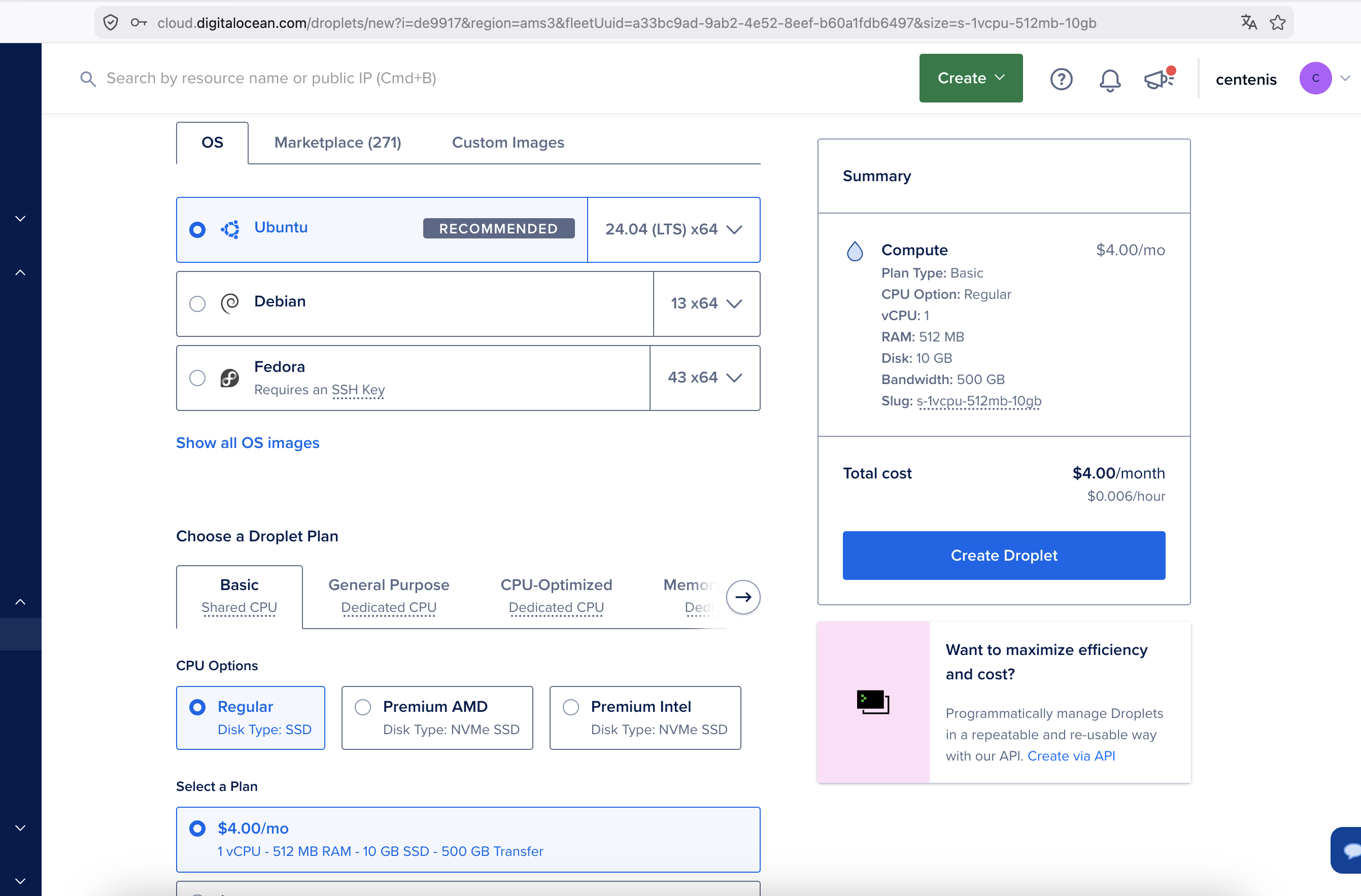
Task: Click the centenis team name
Action: [x=1246, y=79]
